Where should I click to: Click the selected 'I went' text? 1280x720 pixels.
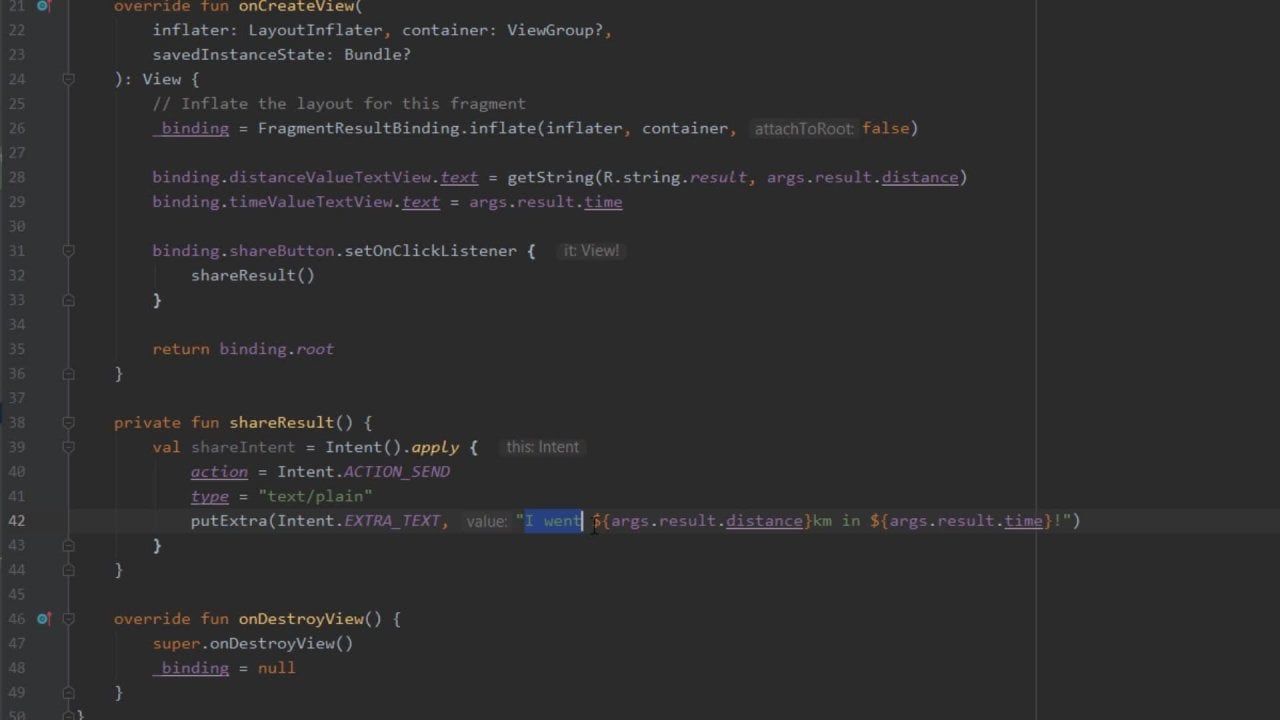point(553,521)
